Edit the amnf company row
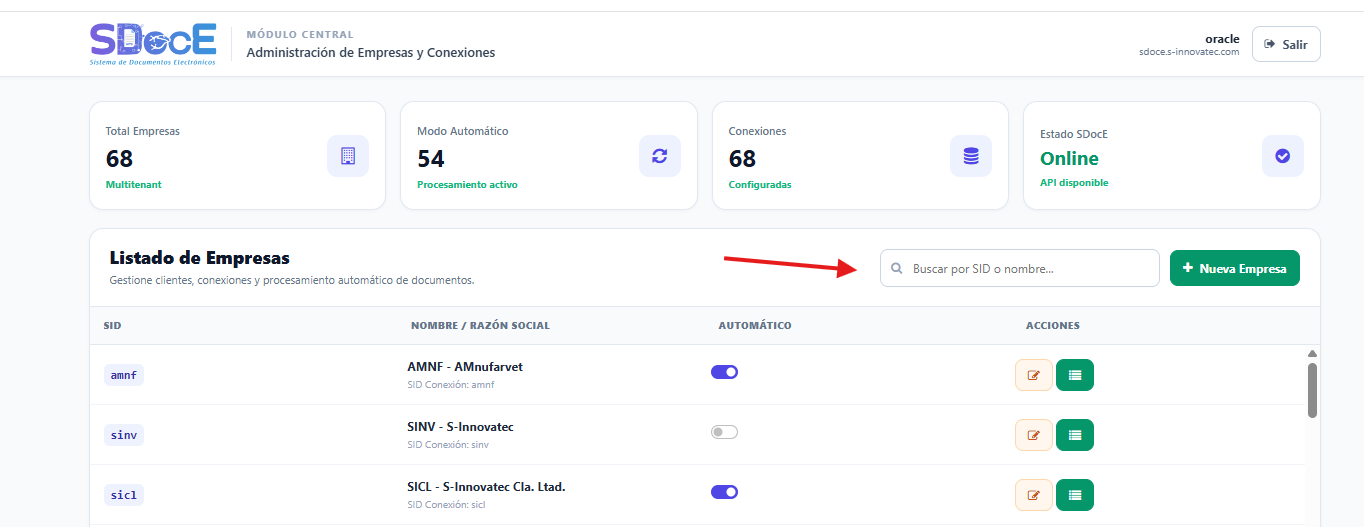This screenshot has width=1364, height=527. [x=1034, y=375]
